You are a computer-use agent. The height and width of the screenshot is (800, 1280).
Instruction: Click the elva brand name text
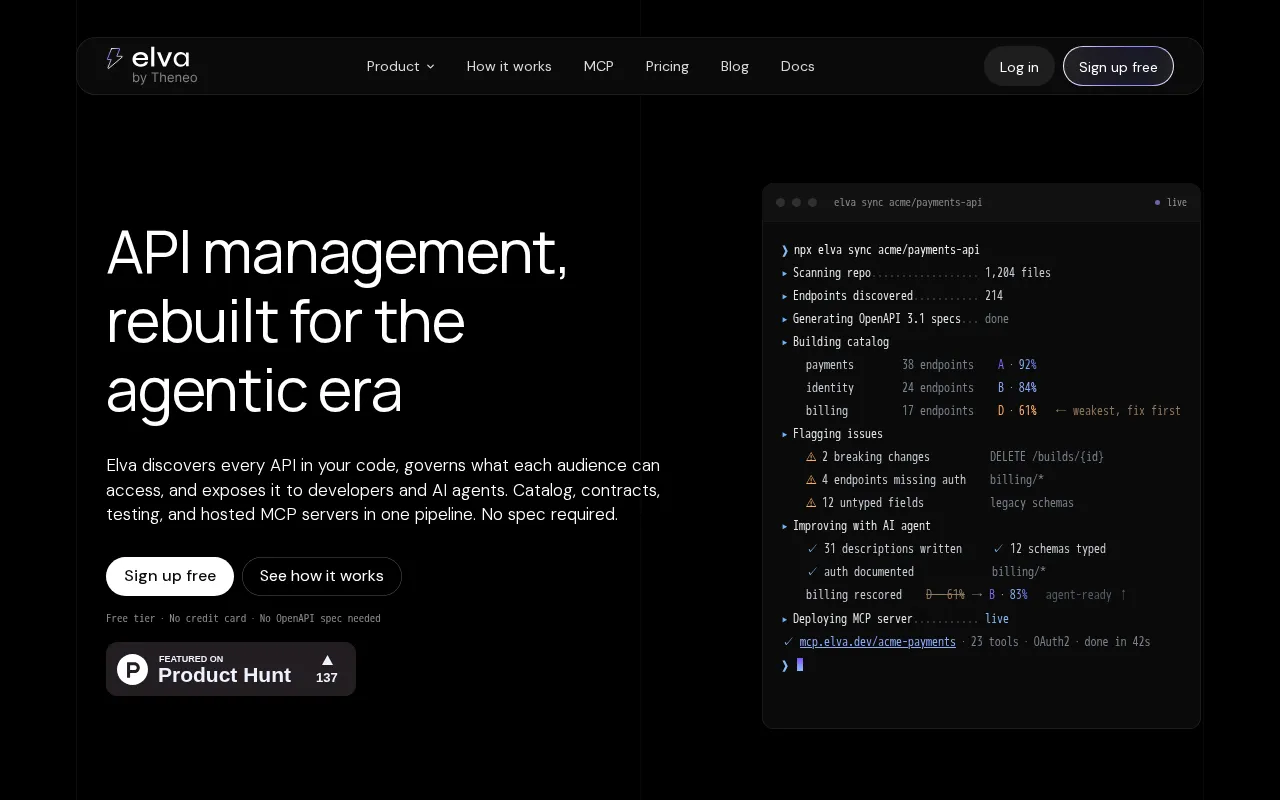pos(160,57)
